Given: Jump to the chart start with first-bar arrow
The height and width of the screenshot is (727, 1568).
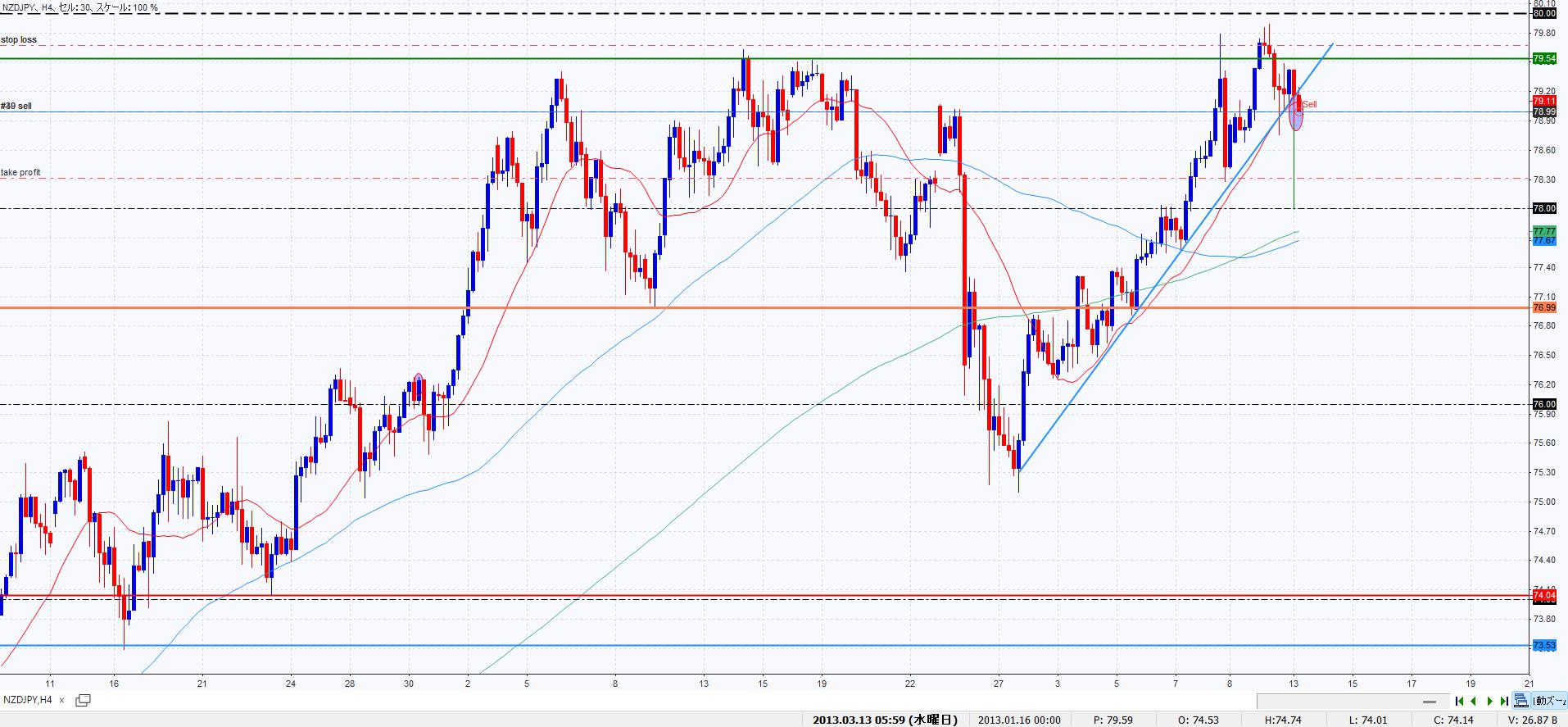Looking at the screenshot, I should point(1459,701).
